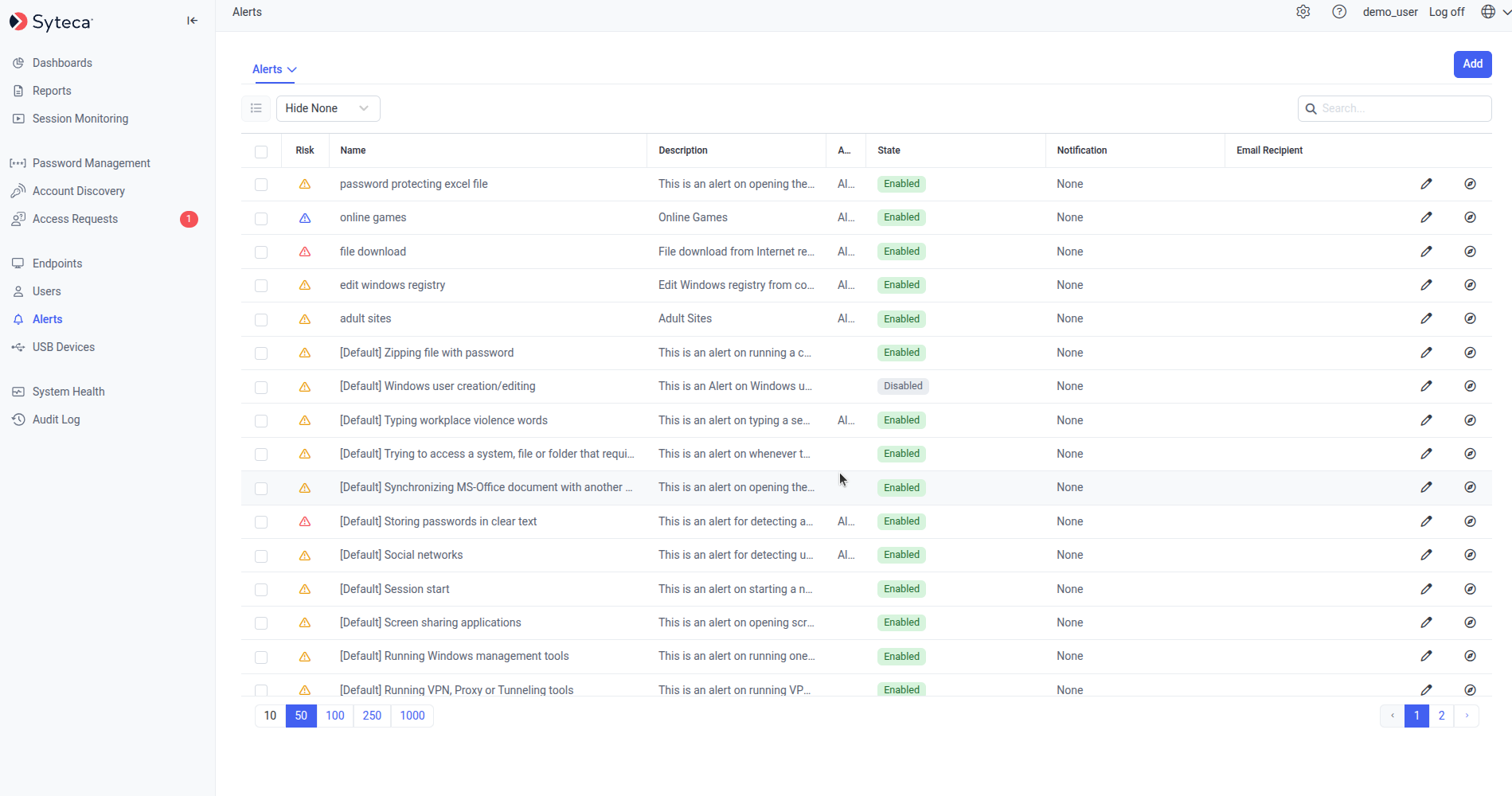Go to page 2 of alerts

1441,716
